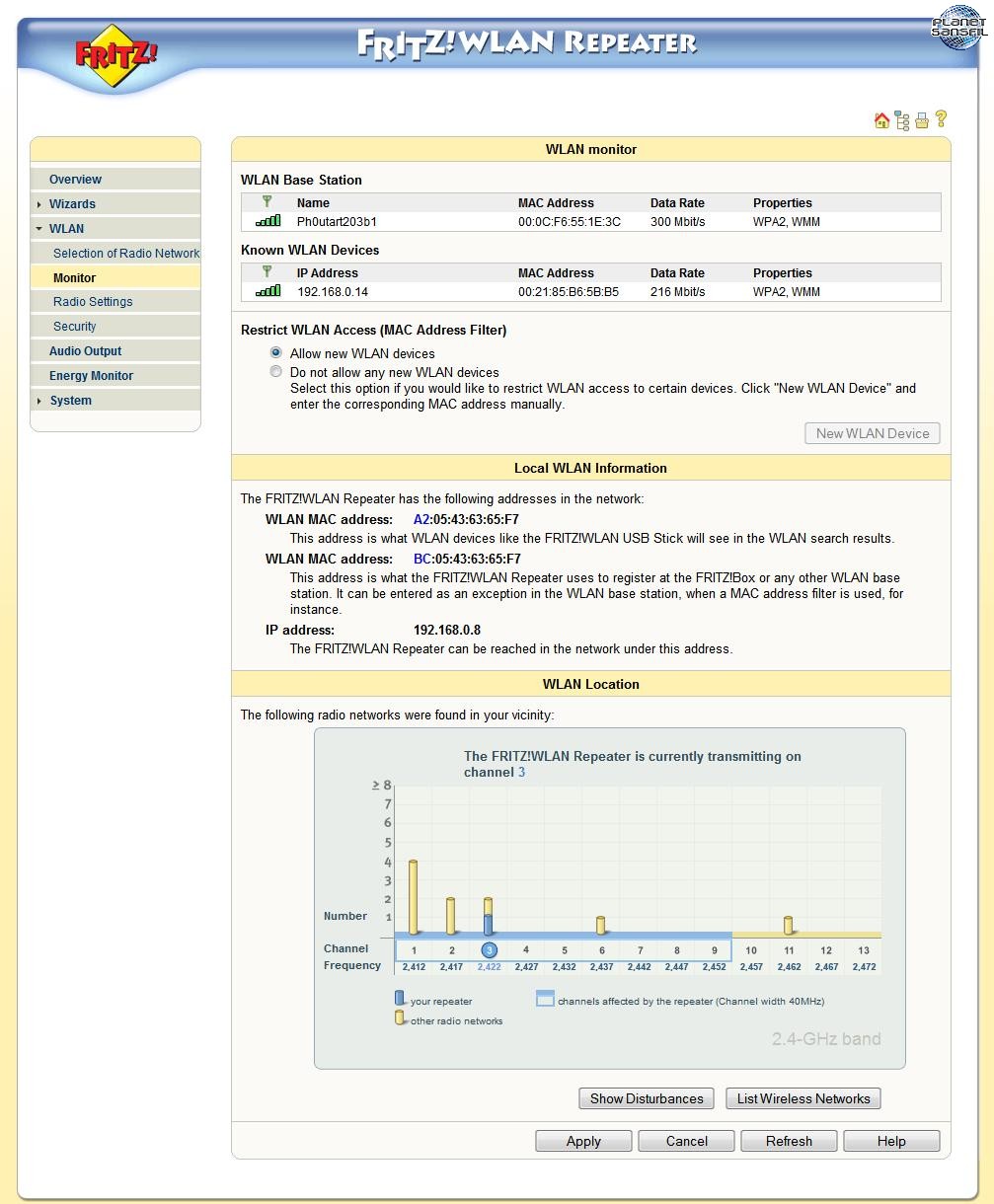This screenshot has height=1204, width=994.
Task: Open Audio Output settings
Action: click(86, 351)
